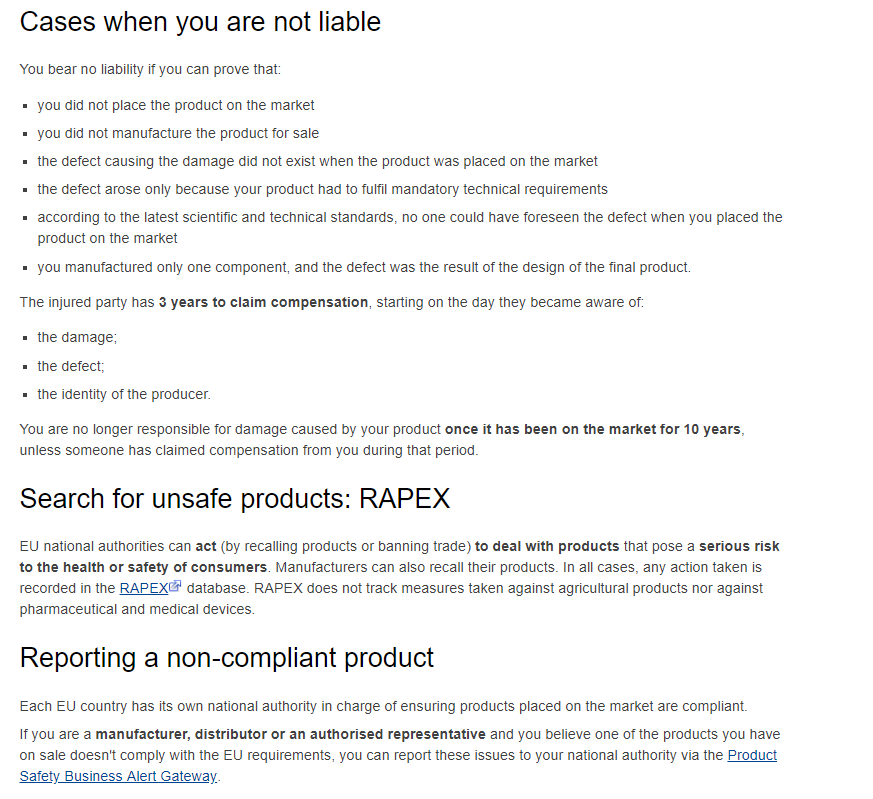Click the bullet item "the defect;"
This screenshot has height=799, width=873.
point(71,366)
